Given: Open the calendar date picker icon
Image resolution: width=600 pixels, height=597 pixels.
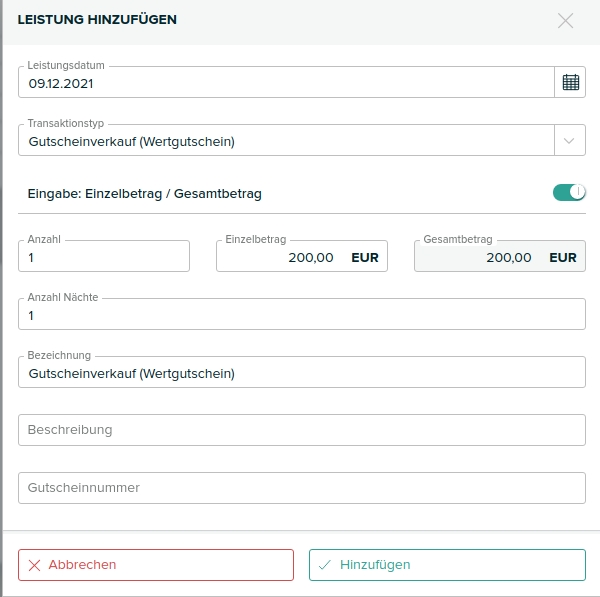Looking at the screenshot, I should click(570, 83).
